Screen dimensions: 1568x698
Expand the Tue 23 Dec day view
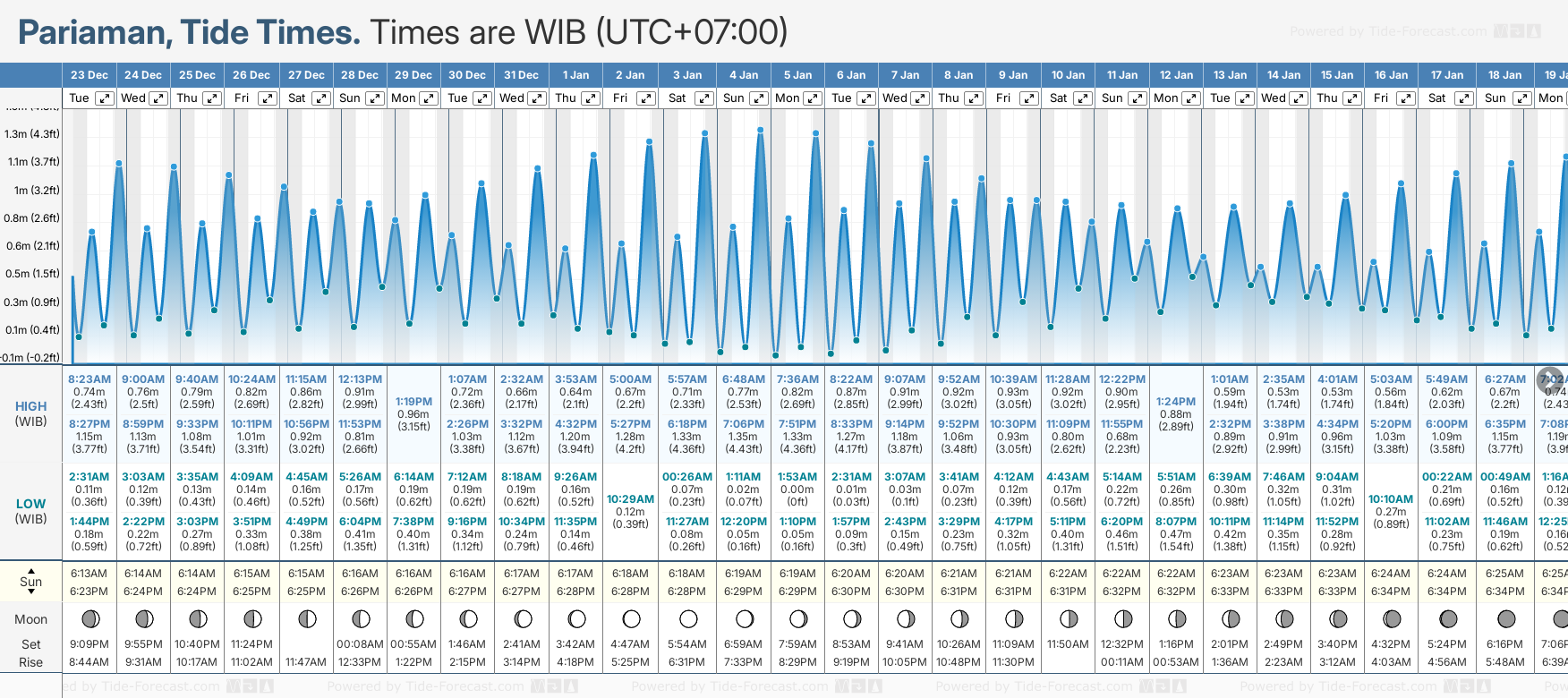click(105, 98)
